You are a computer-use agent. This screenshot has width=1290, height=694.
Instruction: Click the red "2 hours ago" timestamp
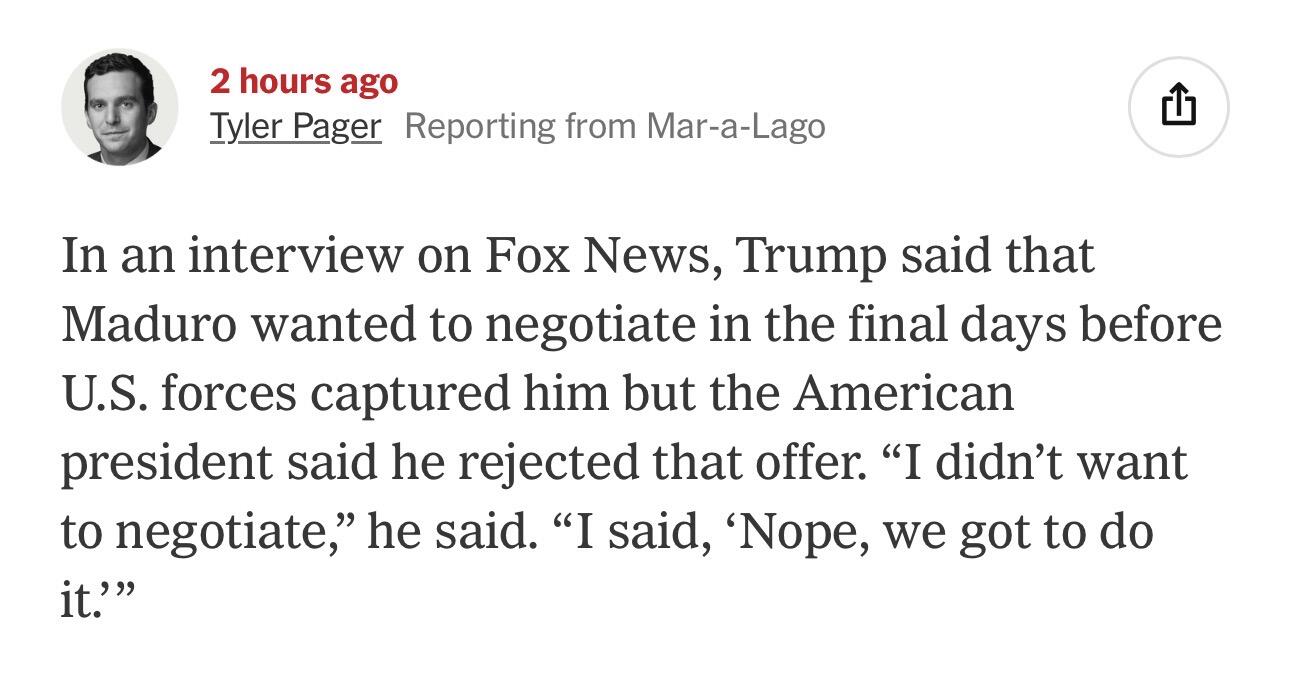tap(303, 81)
